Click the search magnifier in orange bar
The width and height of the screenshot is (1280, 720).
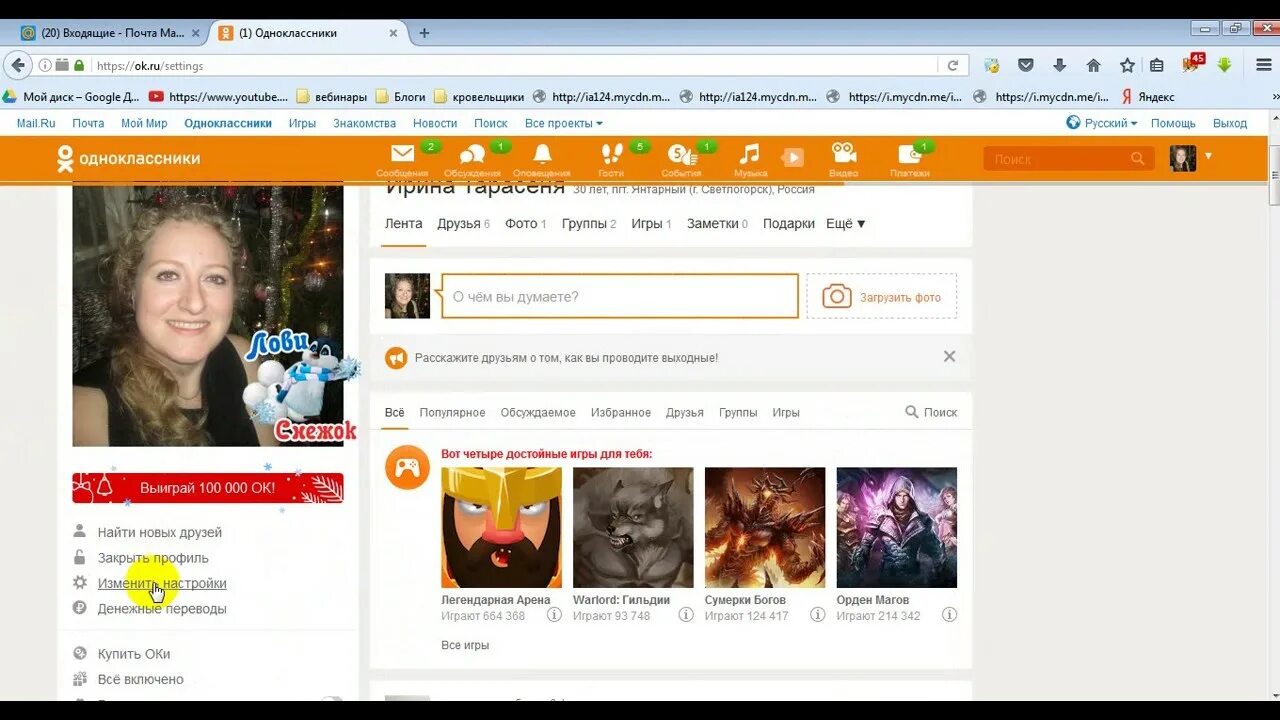point(1137,158)
